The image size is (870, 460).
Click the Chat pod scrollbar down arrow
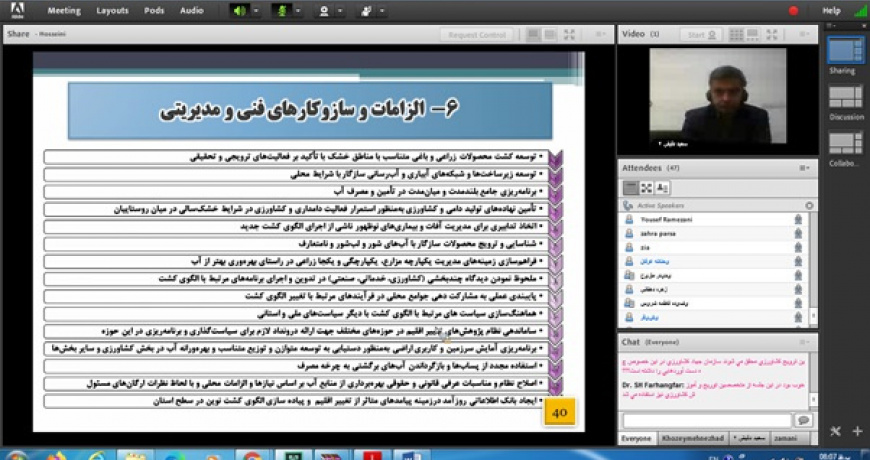coord(814,400)
